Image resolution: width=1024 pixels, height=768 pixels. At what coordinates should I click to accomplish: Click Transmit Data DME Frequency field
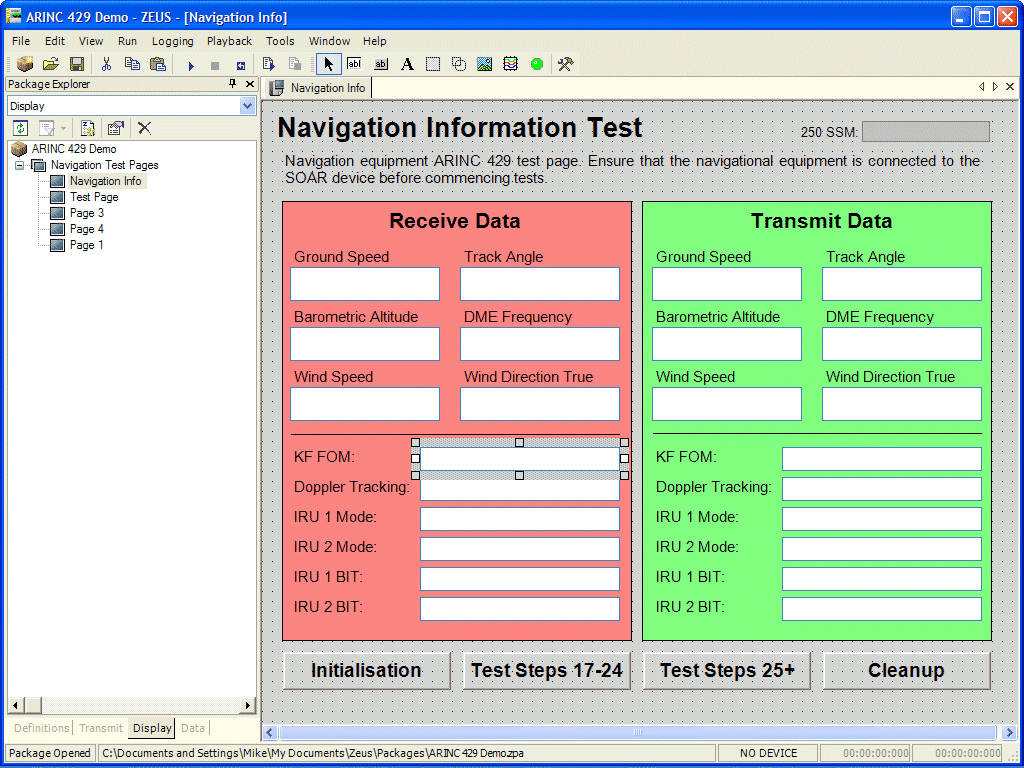[902, 344]
